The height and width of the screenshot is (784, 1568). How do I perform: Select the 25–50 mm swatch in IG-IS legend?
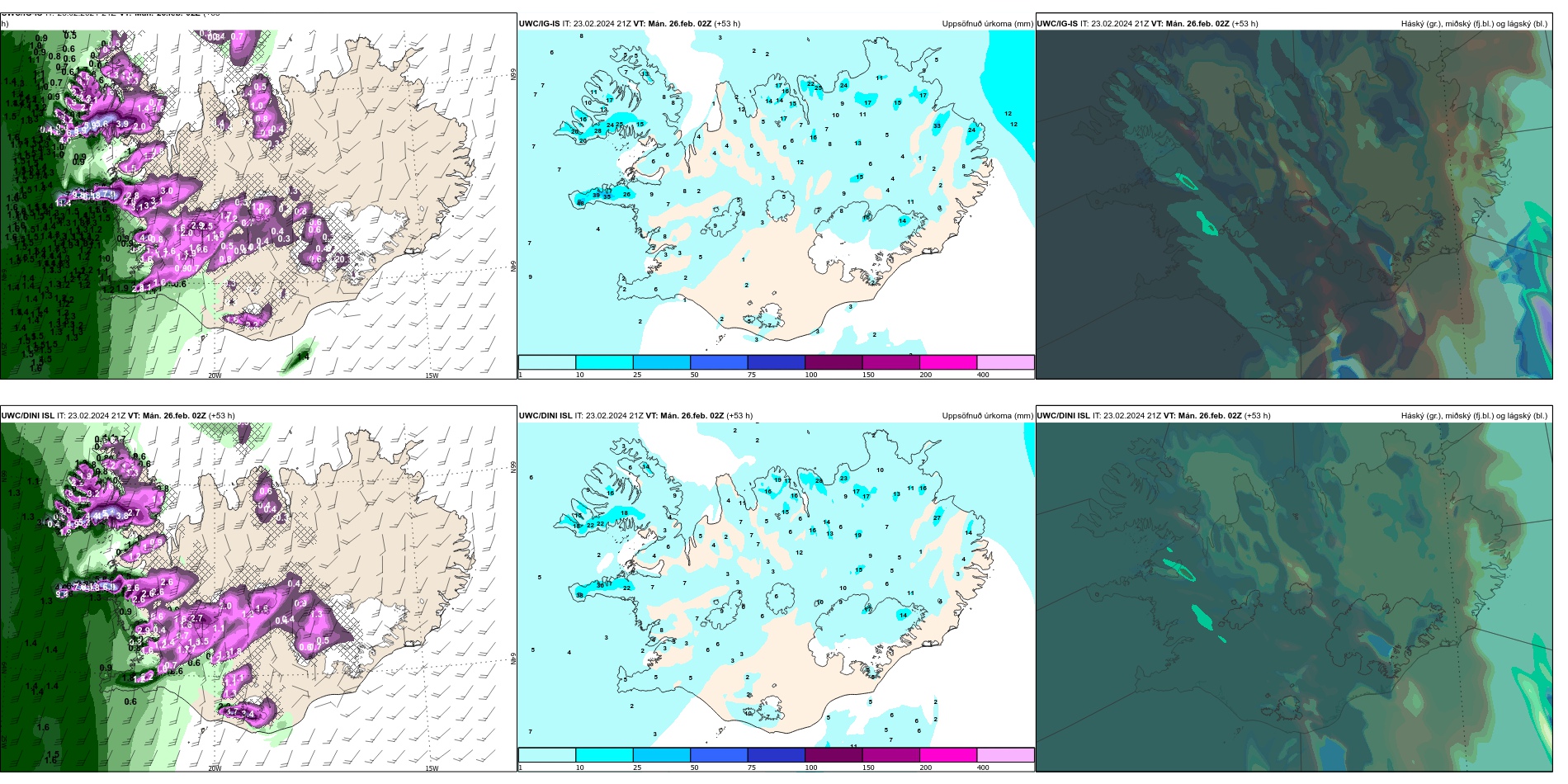point(661,362)
